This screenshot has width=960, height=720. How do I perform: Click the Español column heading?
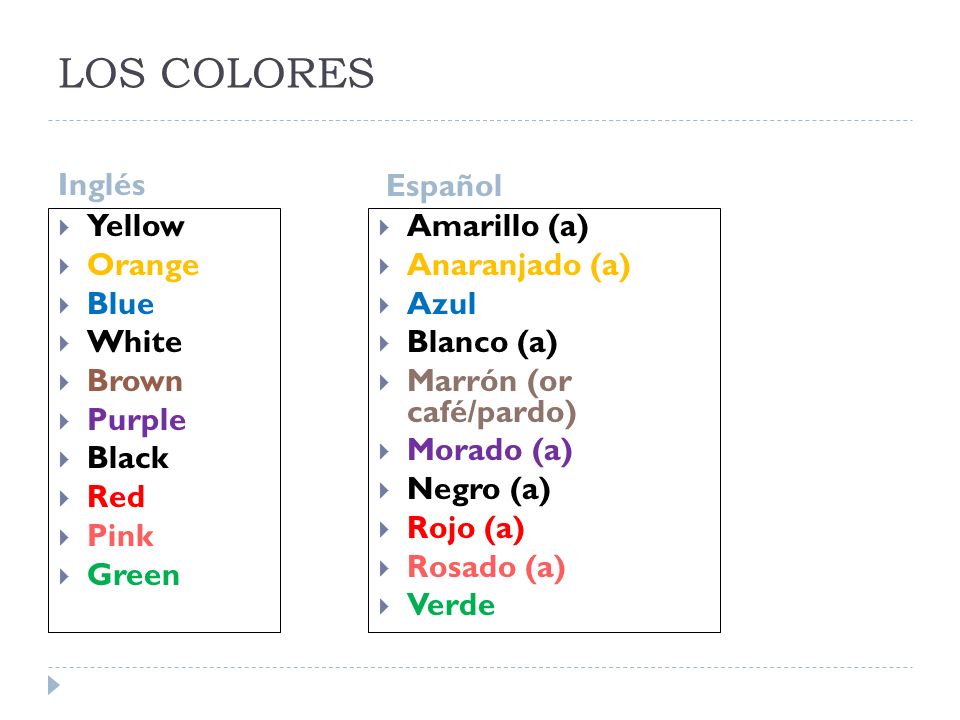[x=444, y=186]
